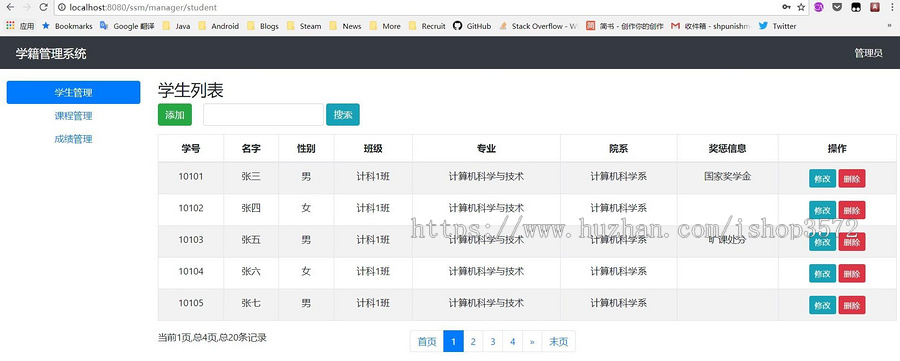Click 修改 for student 10105
This screenshot has height=361, width=900.
point(823,305)
